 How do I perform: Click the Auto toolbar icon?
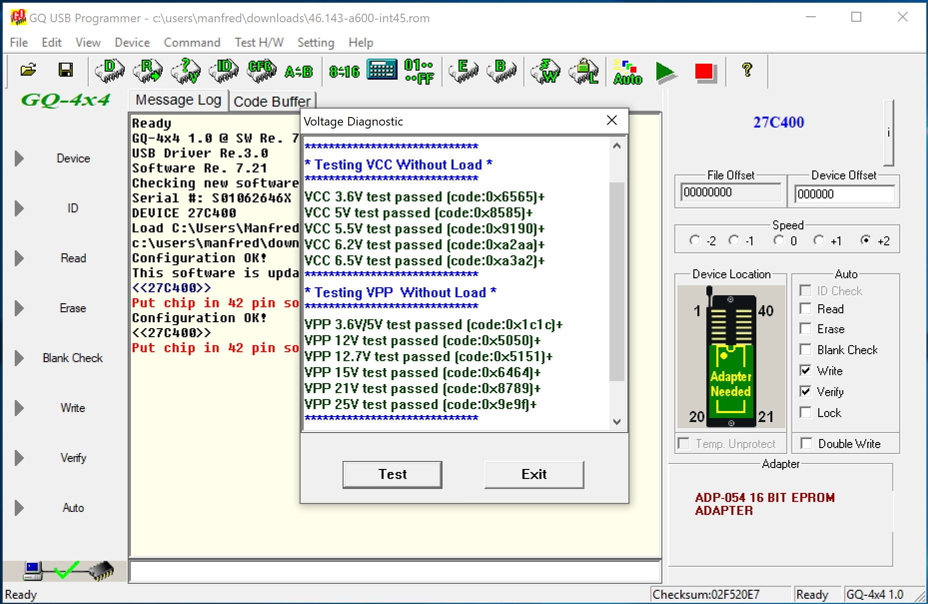coord(627,71)
